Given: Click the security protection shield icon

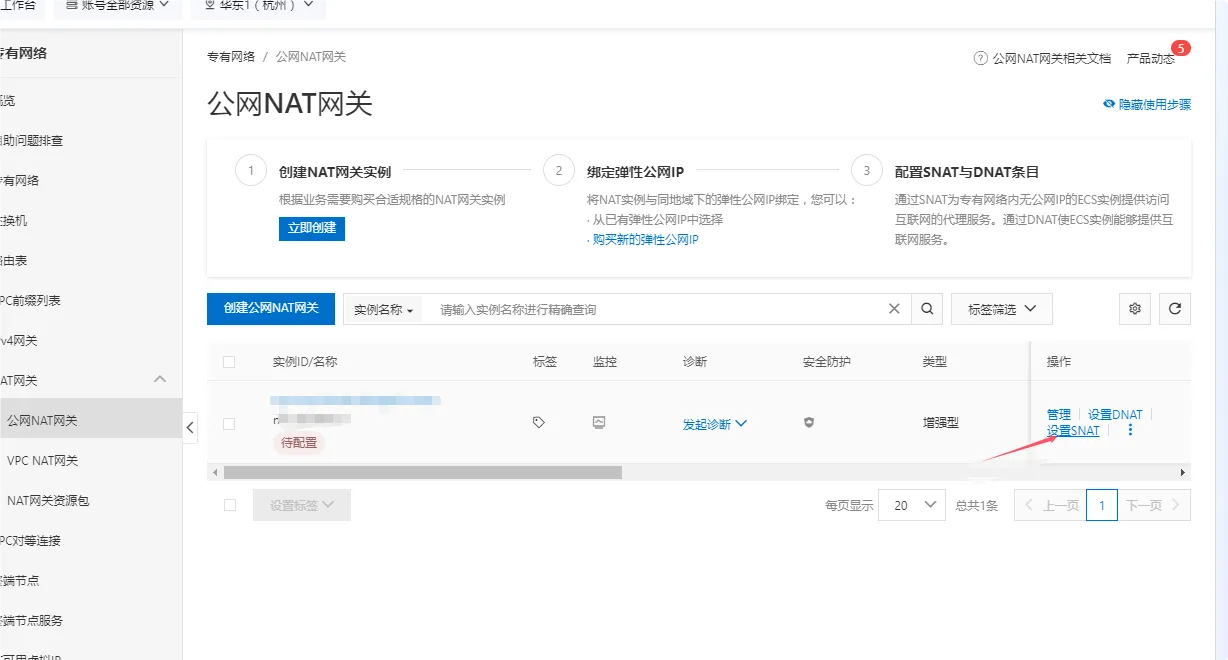Looking at the screenshot, I should [808, 422].
